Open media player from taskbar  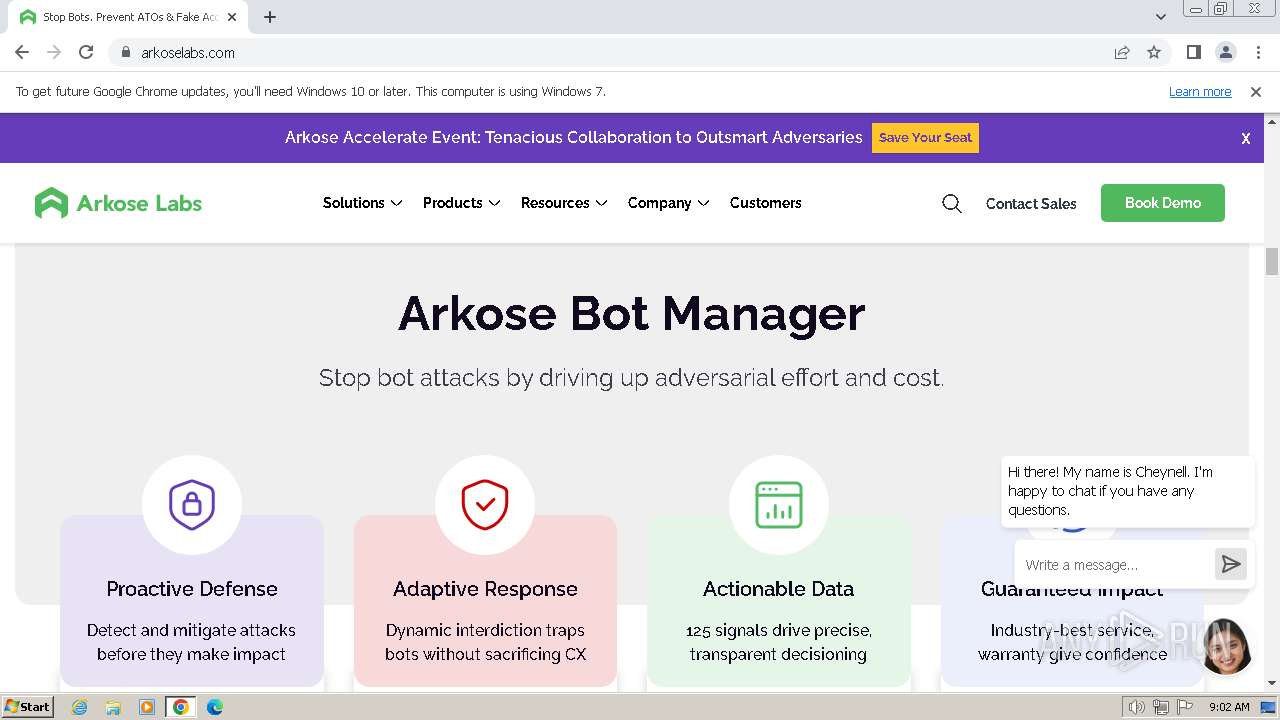147,707
